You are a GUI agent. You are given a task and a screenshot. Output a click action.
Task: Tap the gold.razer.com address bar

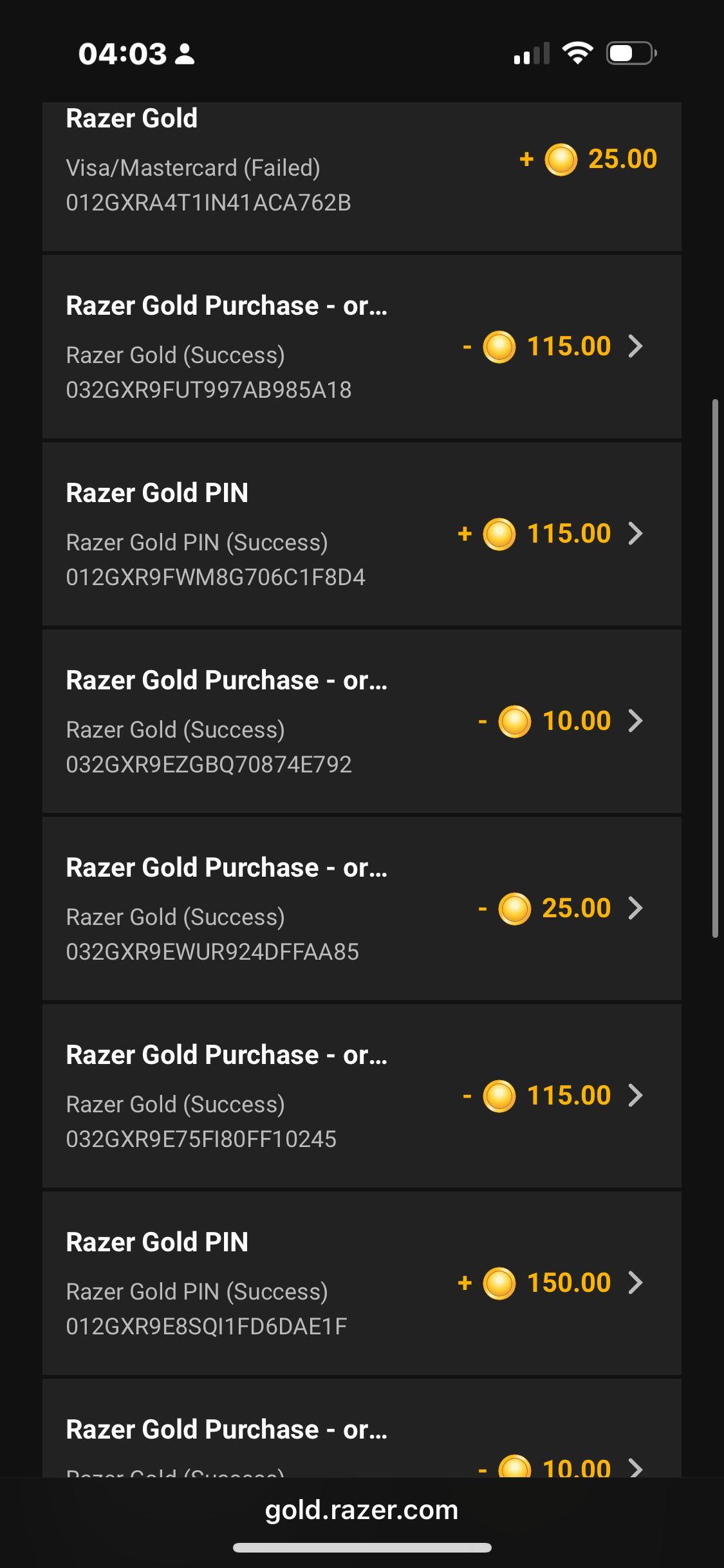click(x=362, y=1510)
